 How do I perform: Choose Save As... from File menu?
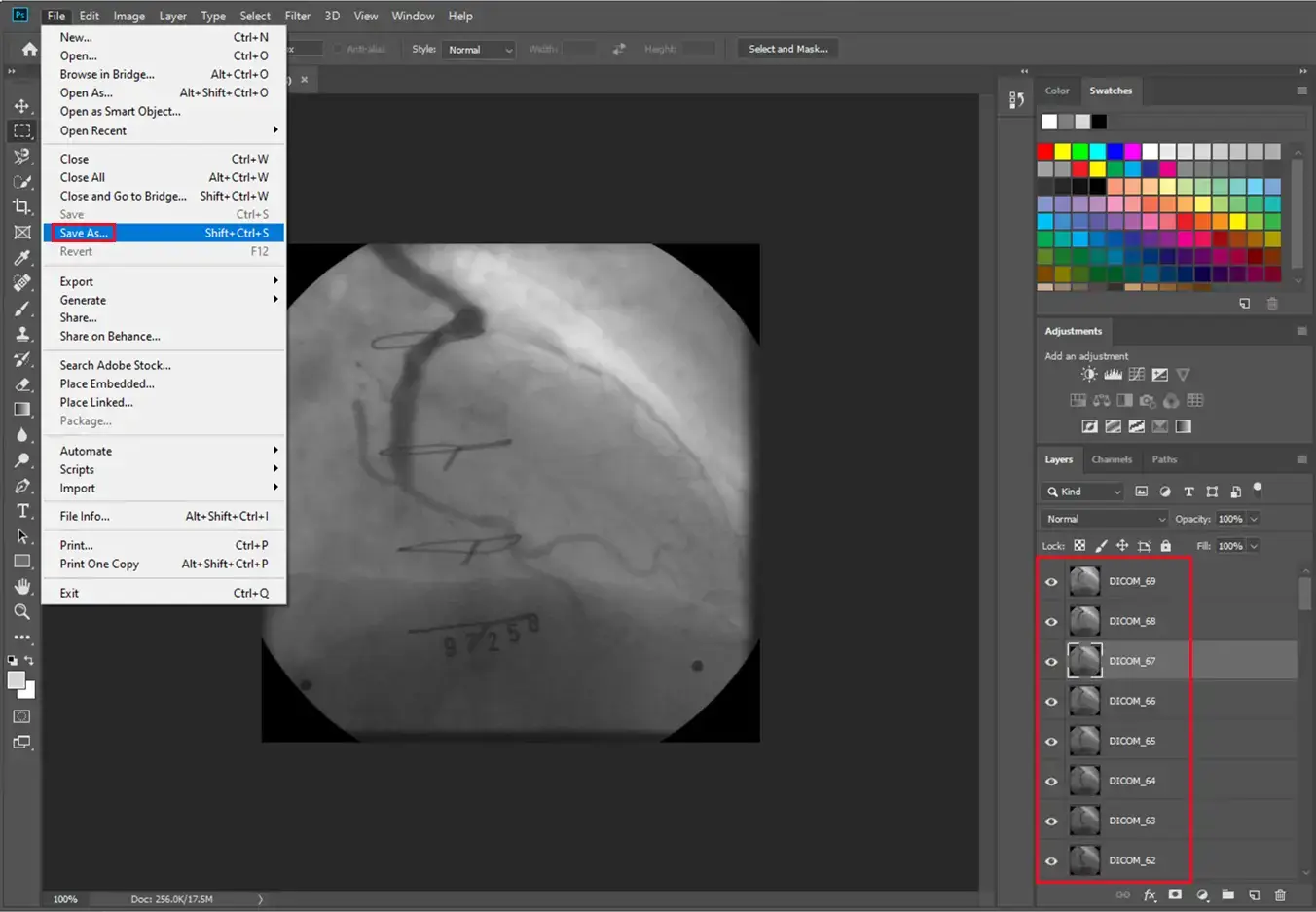point(164,233)
